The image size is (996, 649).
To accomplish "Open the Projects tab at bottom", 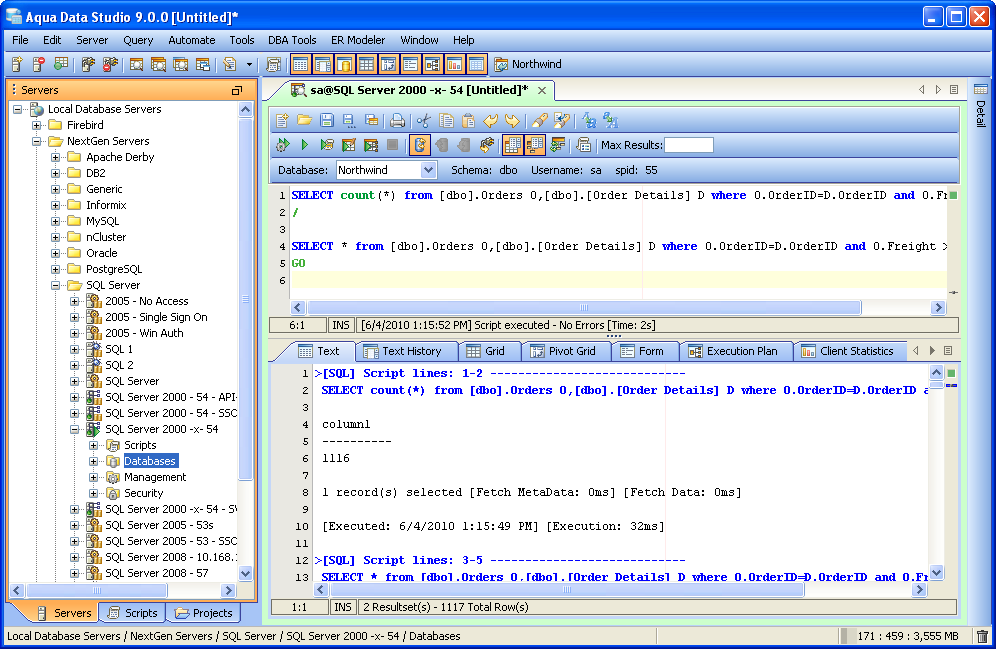I will 204,613.
